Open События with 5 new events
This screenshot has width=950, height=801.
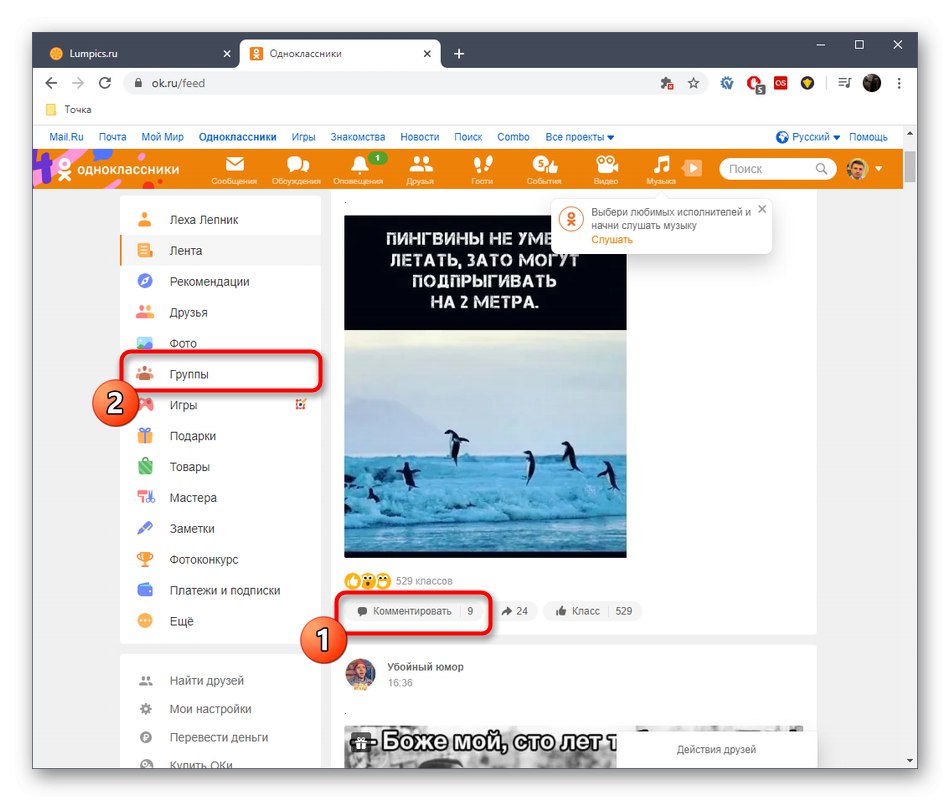(544, 168)
